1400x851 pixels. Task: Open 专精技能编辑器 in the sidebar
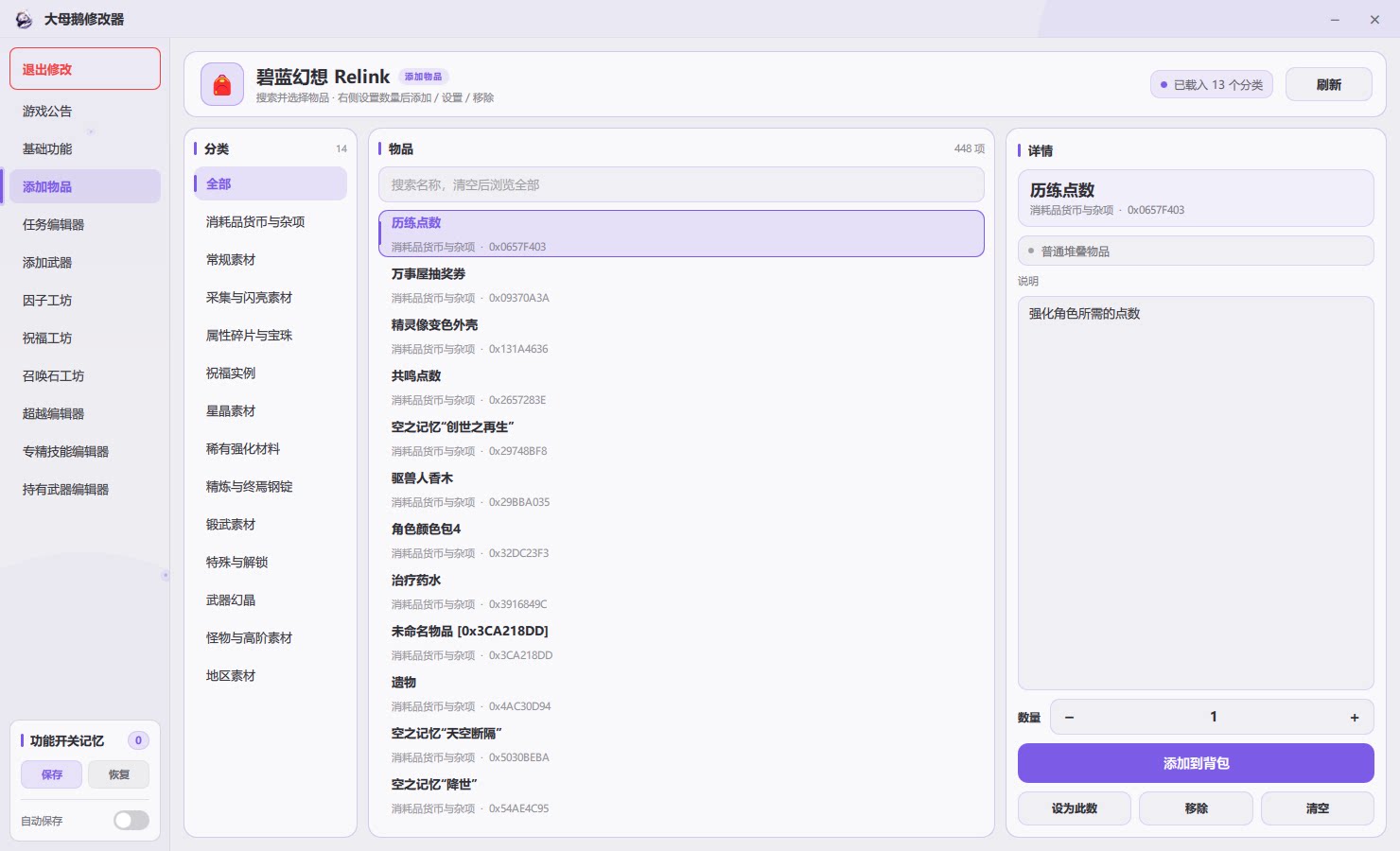click(85, 451)
